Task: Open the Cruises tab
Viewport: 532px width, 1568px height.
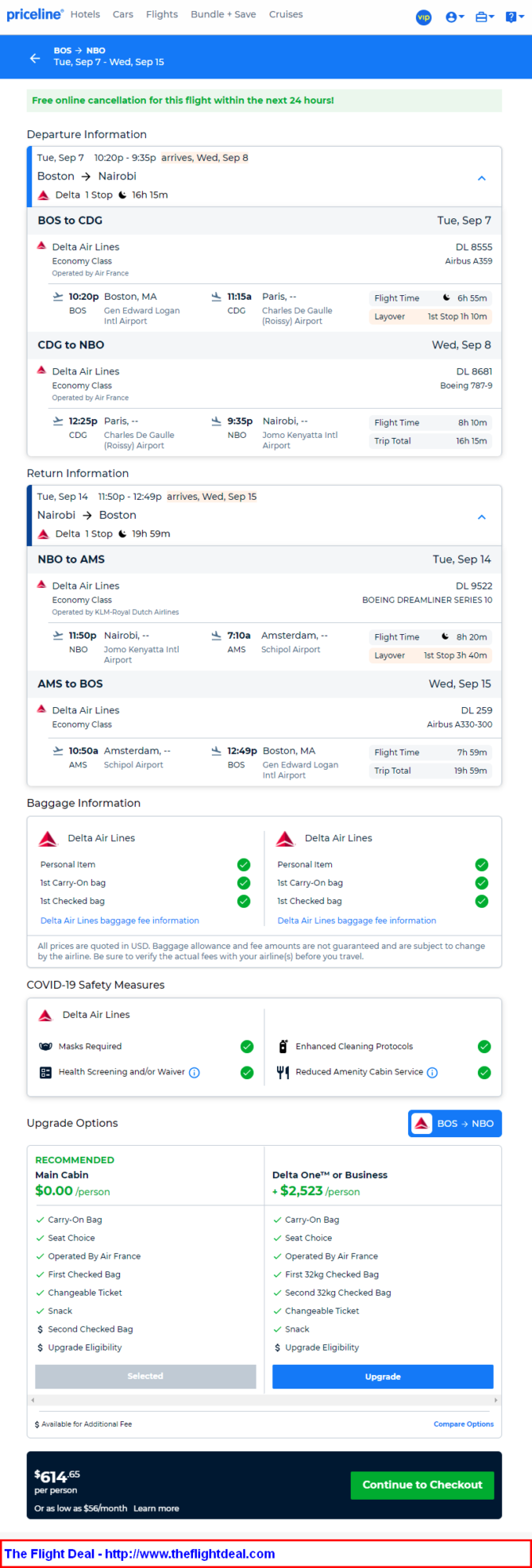Action: [x=286, y=14]
